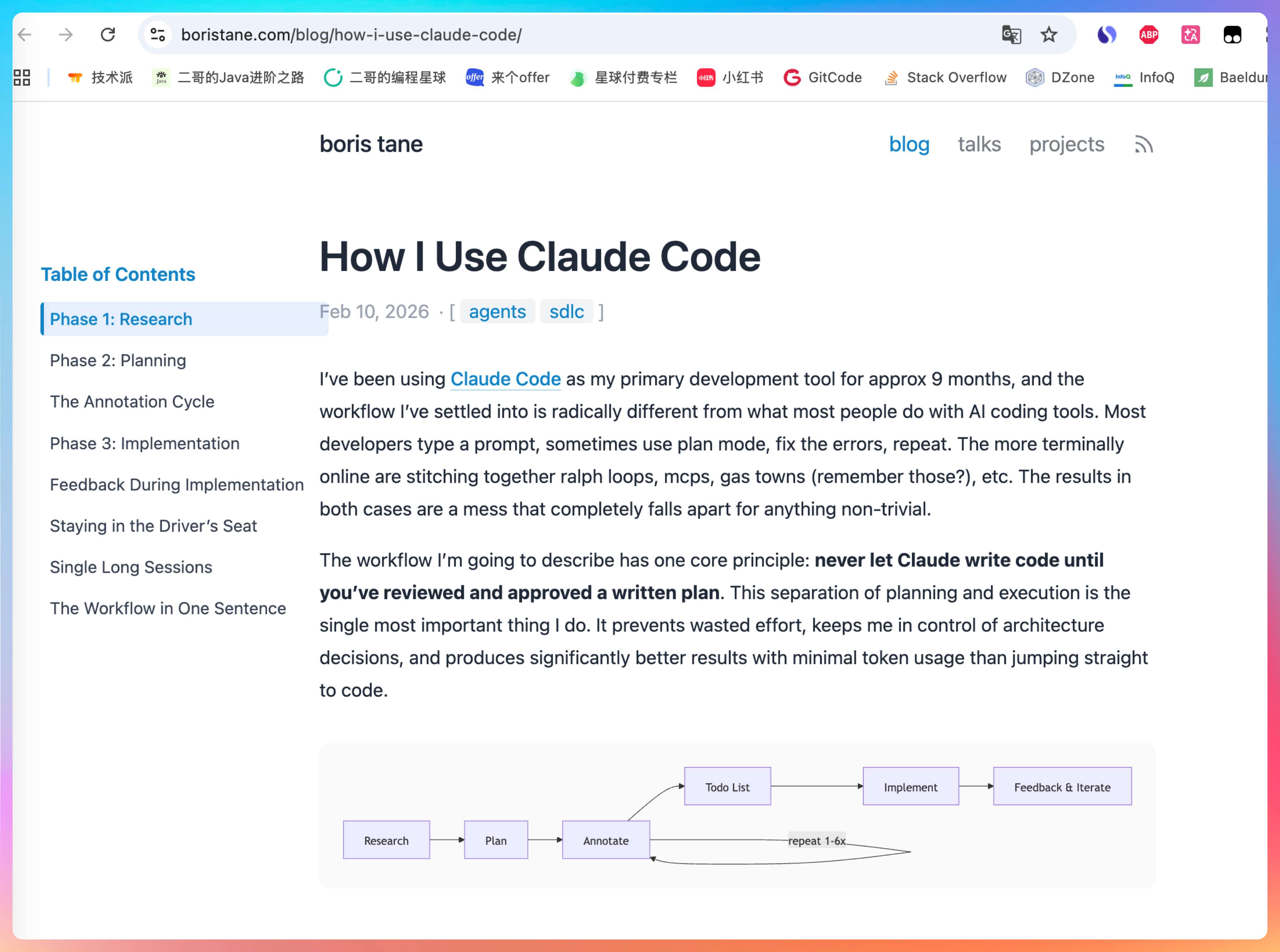Open the ABP Adblock Plus extension
Screen dimensions: 1280x952
[x=1149, y=34]
